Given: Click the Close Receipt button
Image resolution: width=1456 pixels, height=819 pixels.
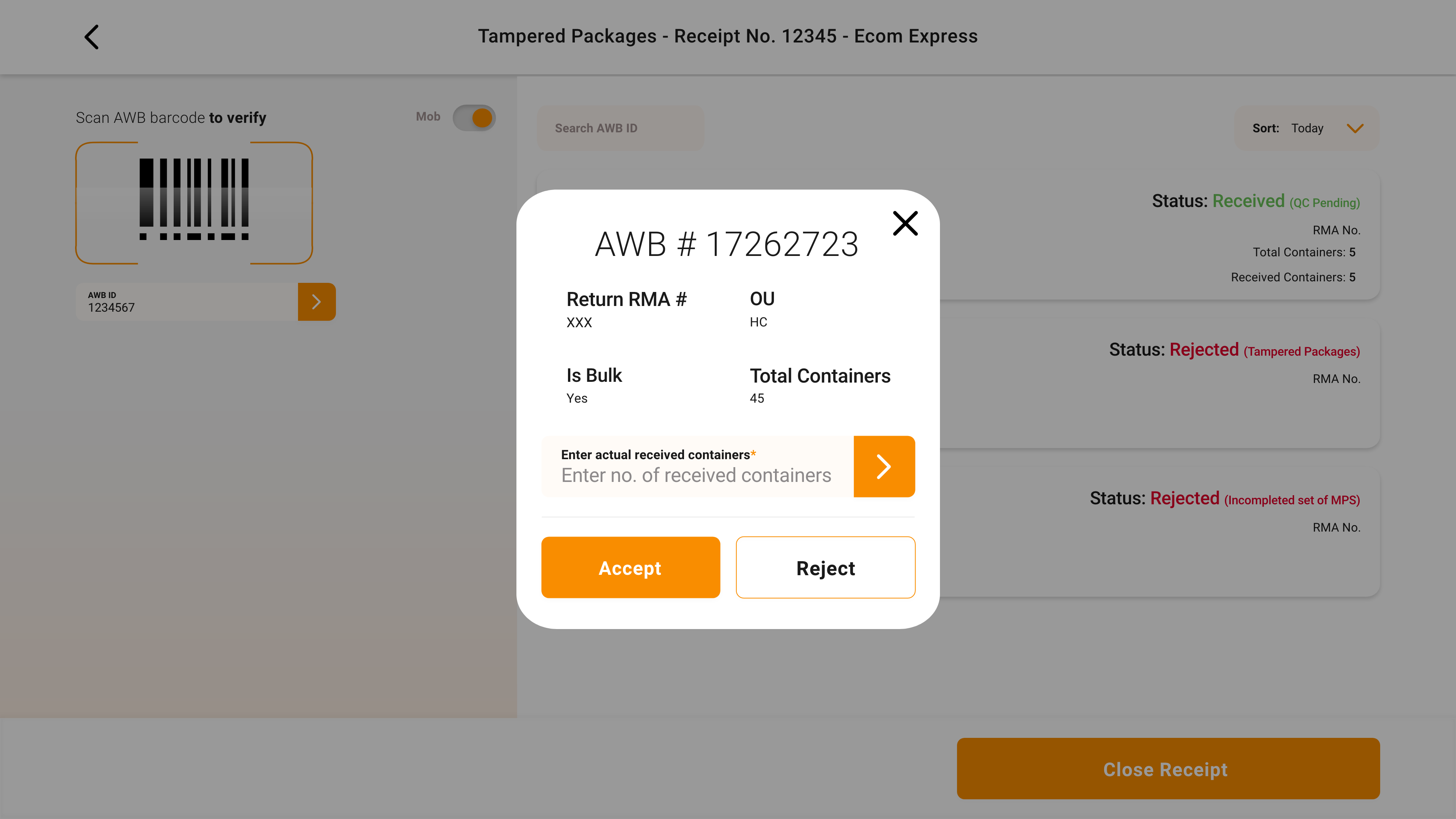Looking at the screenshot, I should point(1168,769).
